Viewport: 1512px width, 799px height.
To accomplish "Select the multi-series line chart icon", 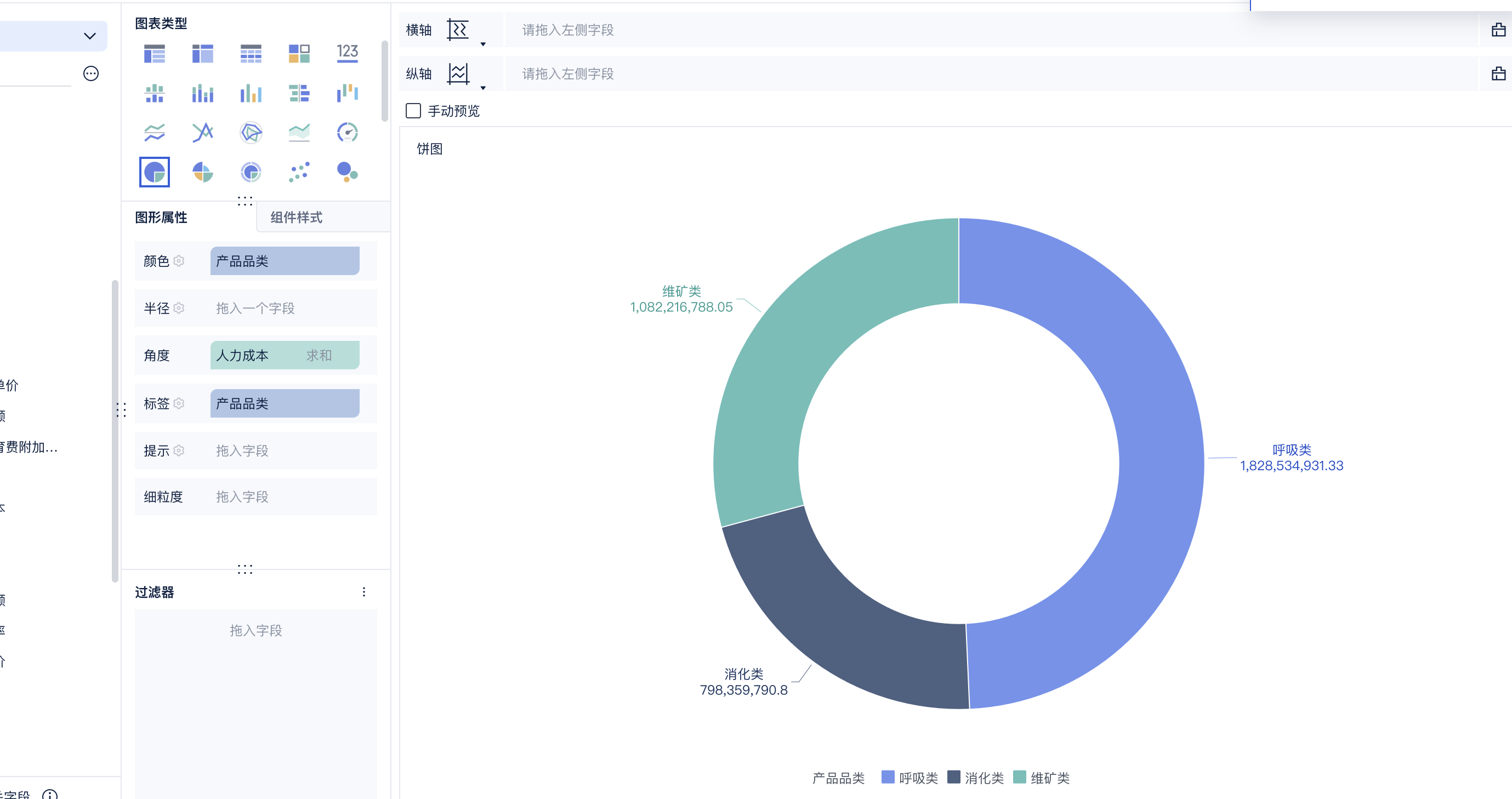I will tap(155, 133).
